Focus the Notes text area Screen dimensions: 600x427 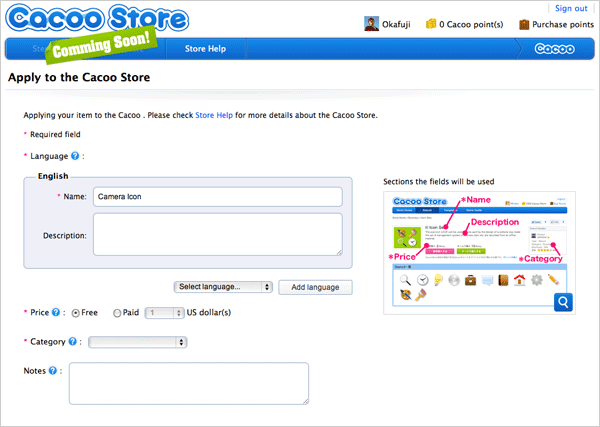pos(189,383)
